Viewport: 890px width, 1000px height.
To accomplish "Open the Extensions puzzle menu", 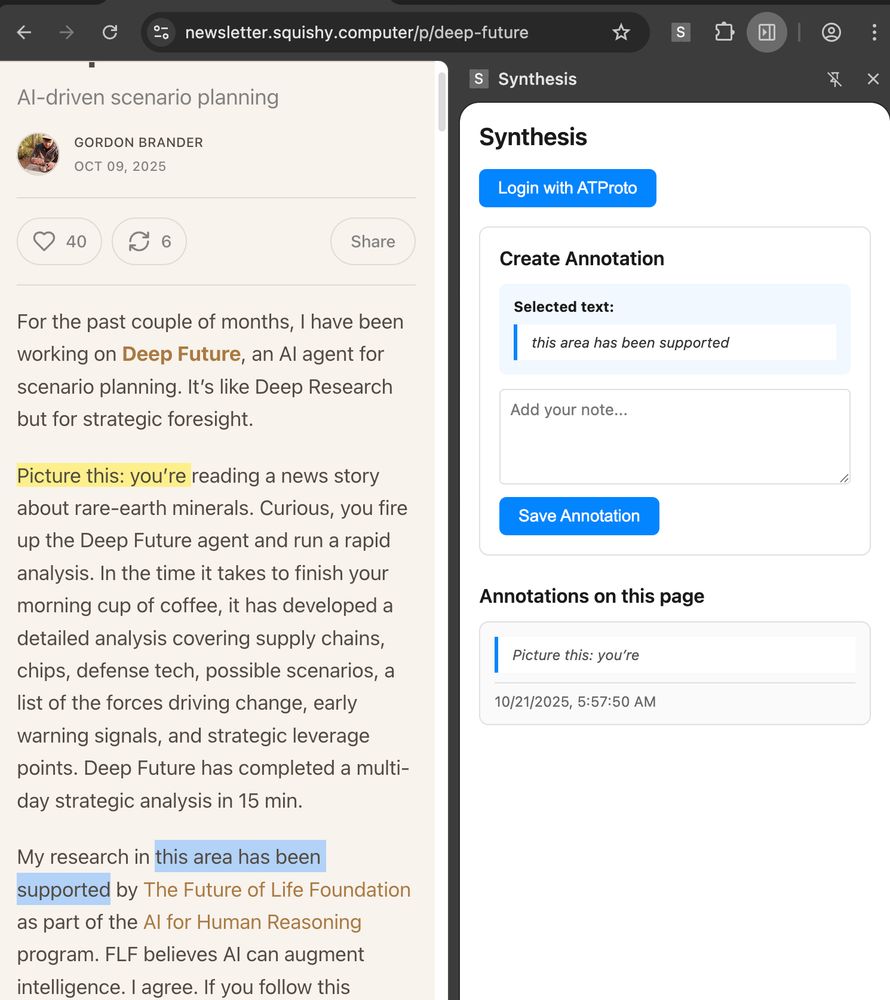I will point(724,32).
